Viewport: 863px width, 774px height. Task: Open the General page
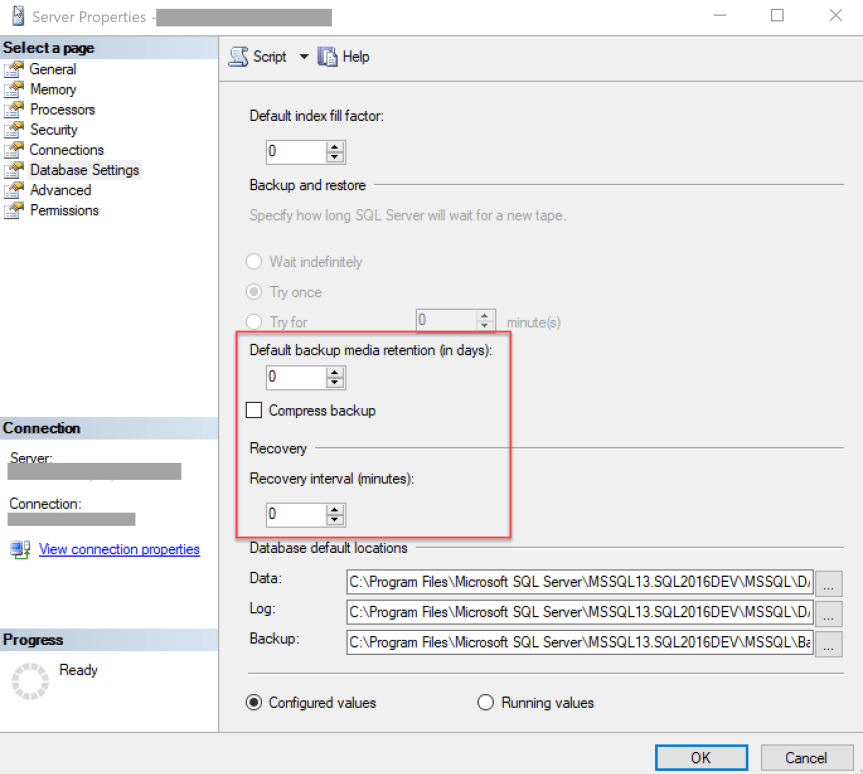(53, 69)
